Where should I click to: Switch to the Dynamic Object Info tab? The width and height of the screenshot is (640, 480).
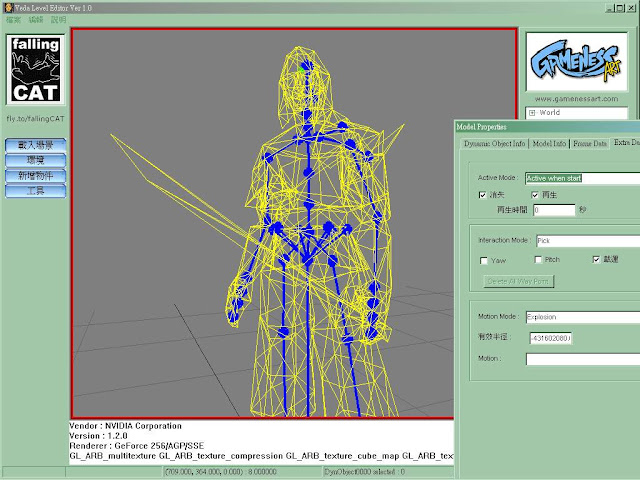(494, 143)
